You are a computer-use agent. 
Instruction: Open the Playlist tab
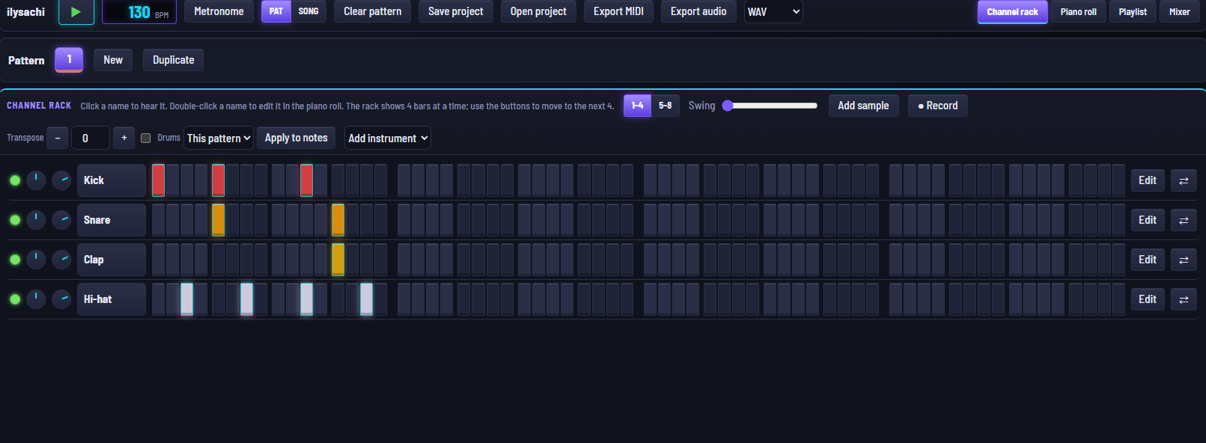pos(1133,12)
